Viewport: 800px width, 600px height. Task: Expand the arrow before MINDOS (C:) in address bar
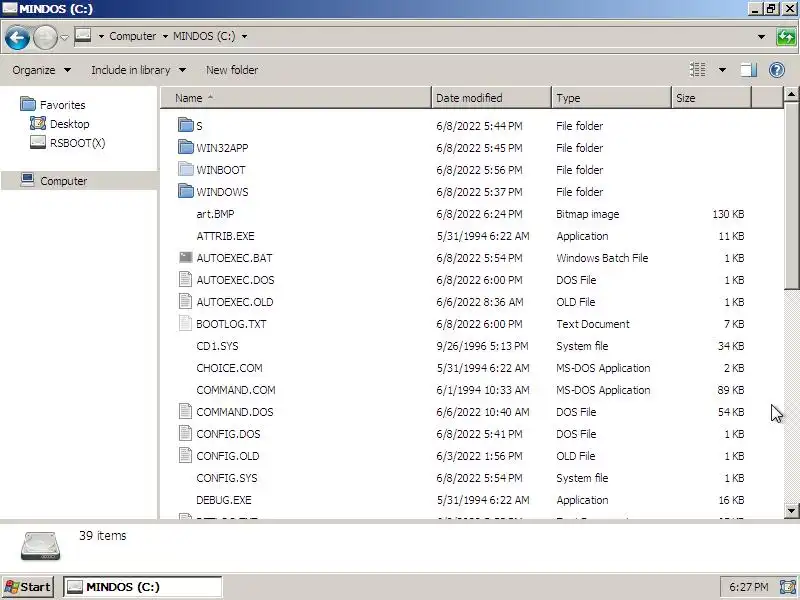165,36
